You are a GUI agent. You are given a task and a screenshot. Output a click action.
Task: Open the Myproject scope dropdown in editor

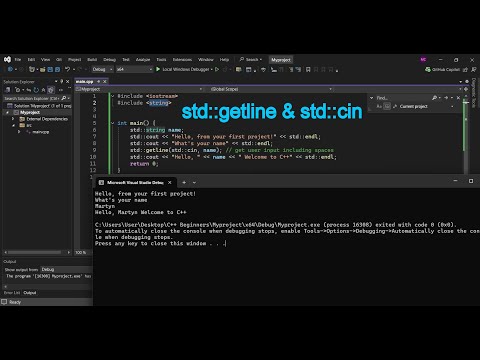pyautogui.click(x=139, y=89)
